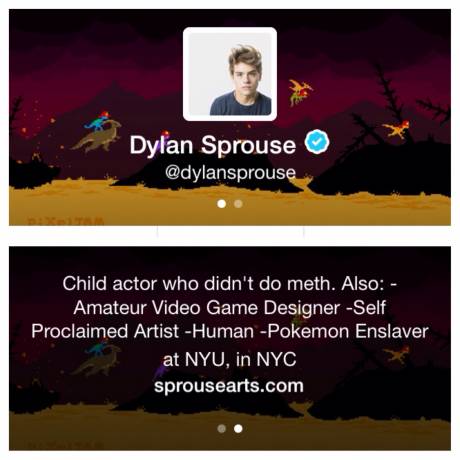Screen dimensions: 460x460
Task: Click the dimmed orange raptor behind the bio
Action: (396, 354)
